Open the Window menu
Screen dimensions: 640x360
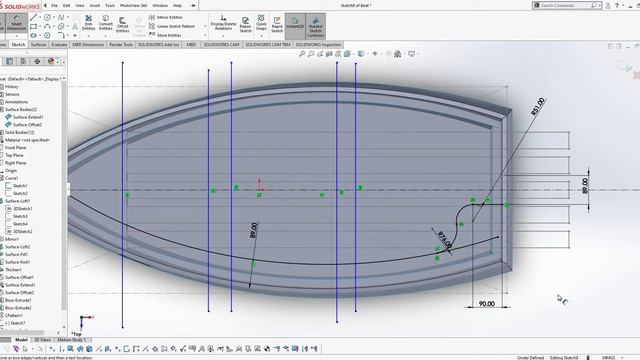pyautogui.click(x=160, y=6)
